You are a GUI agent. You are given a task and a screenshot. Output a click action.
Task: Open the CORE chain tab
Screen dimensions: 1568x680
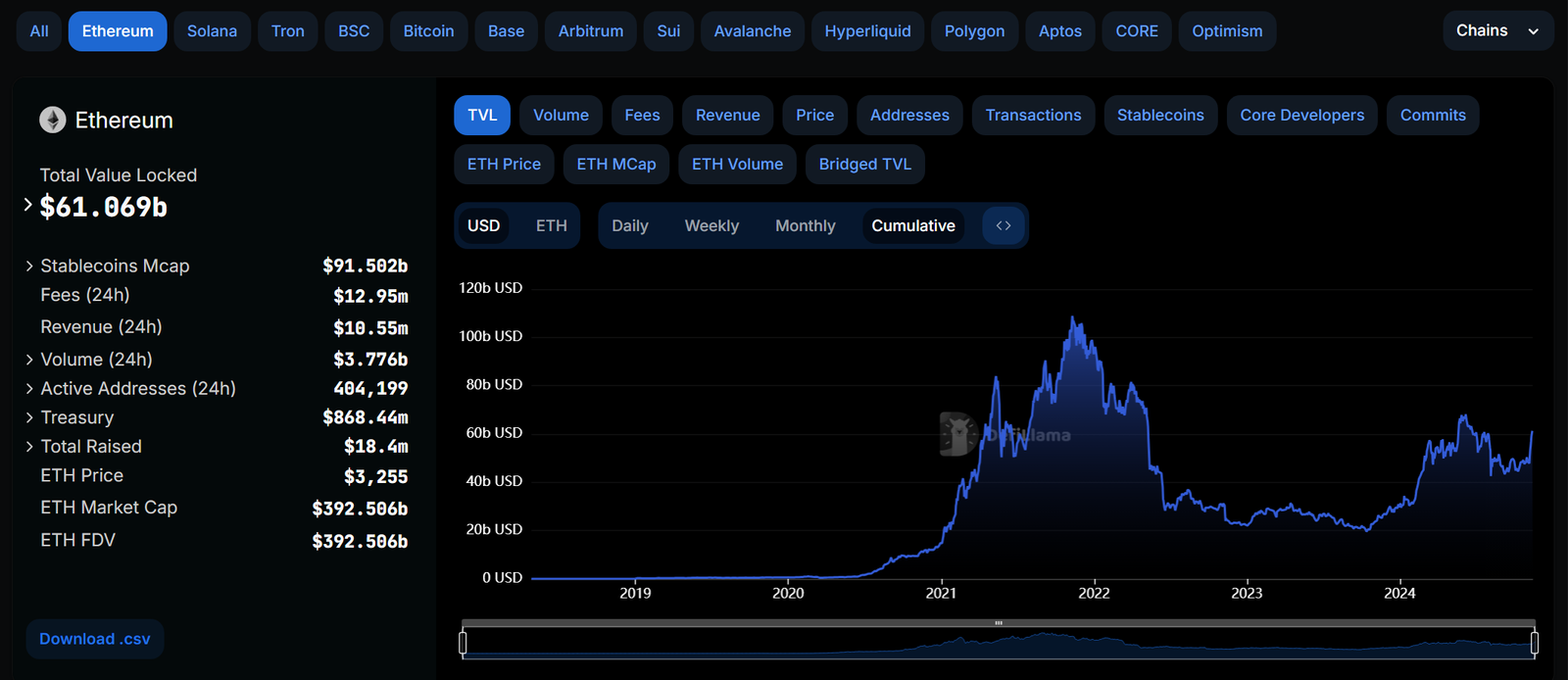click(x=1137, y=30)
